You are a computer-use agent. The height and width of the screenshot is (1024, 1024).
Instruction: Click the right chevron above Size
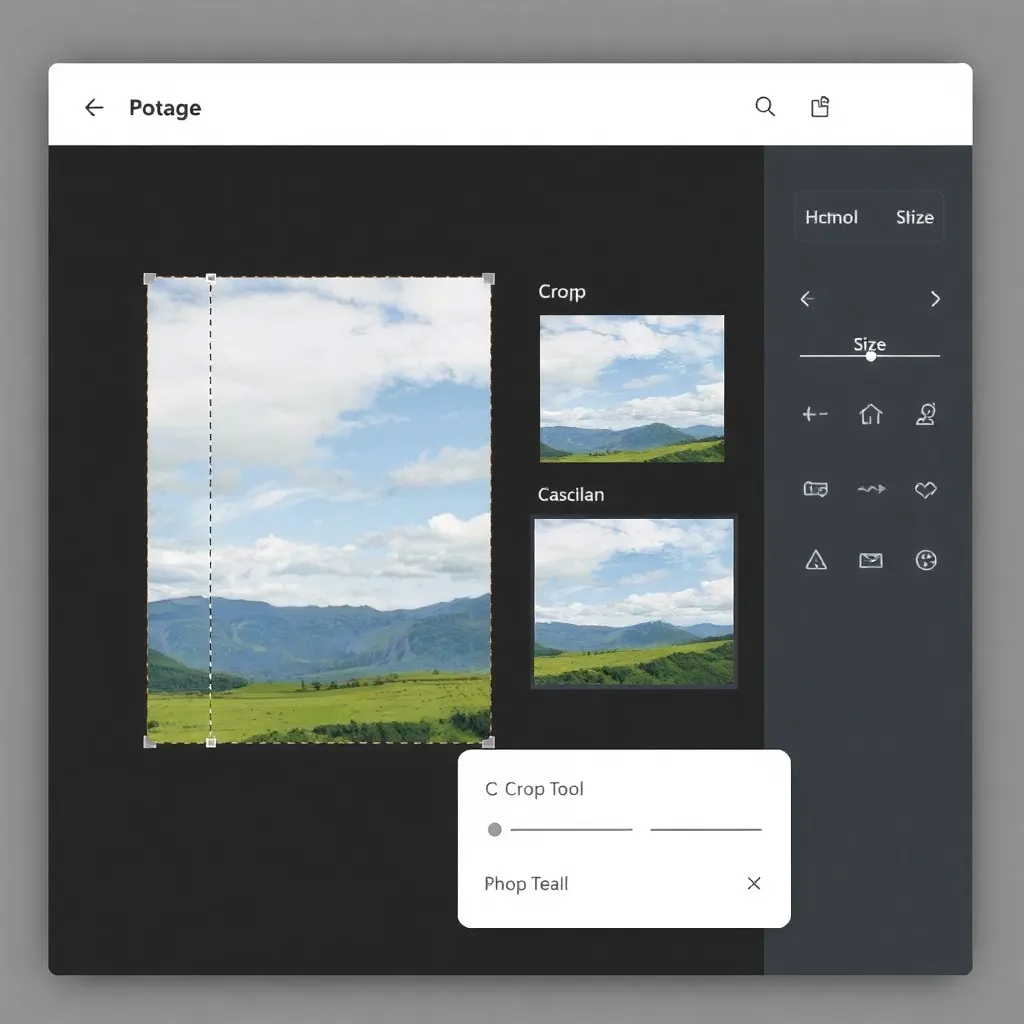click(x=935, y=298)
